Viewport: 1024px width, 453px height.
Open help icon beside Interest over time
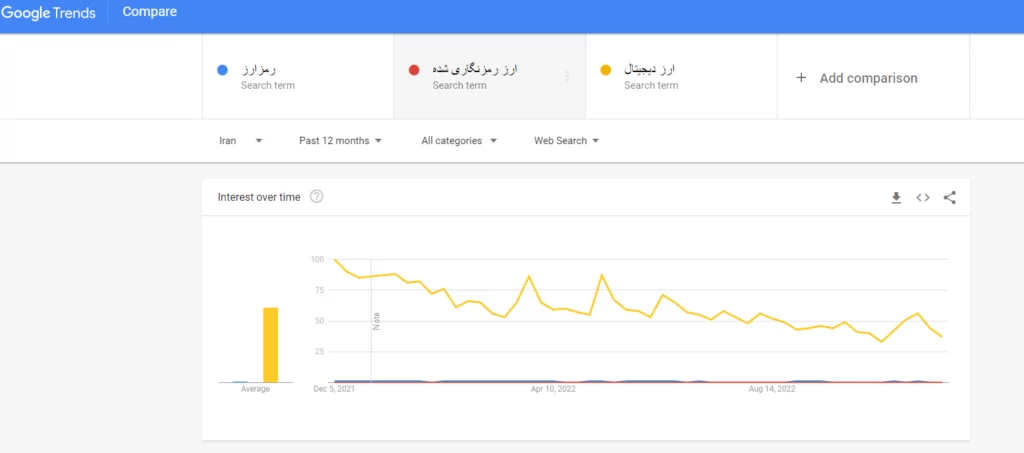(x=317, y=197)
